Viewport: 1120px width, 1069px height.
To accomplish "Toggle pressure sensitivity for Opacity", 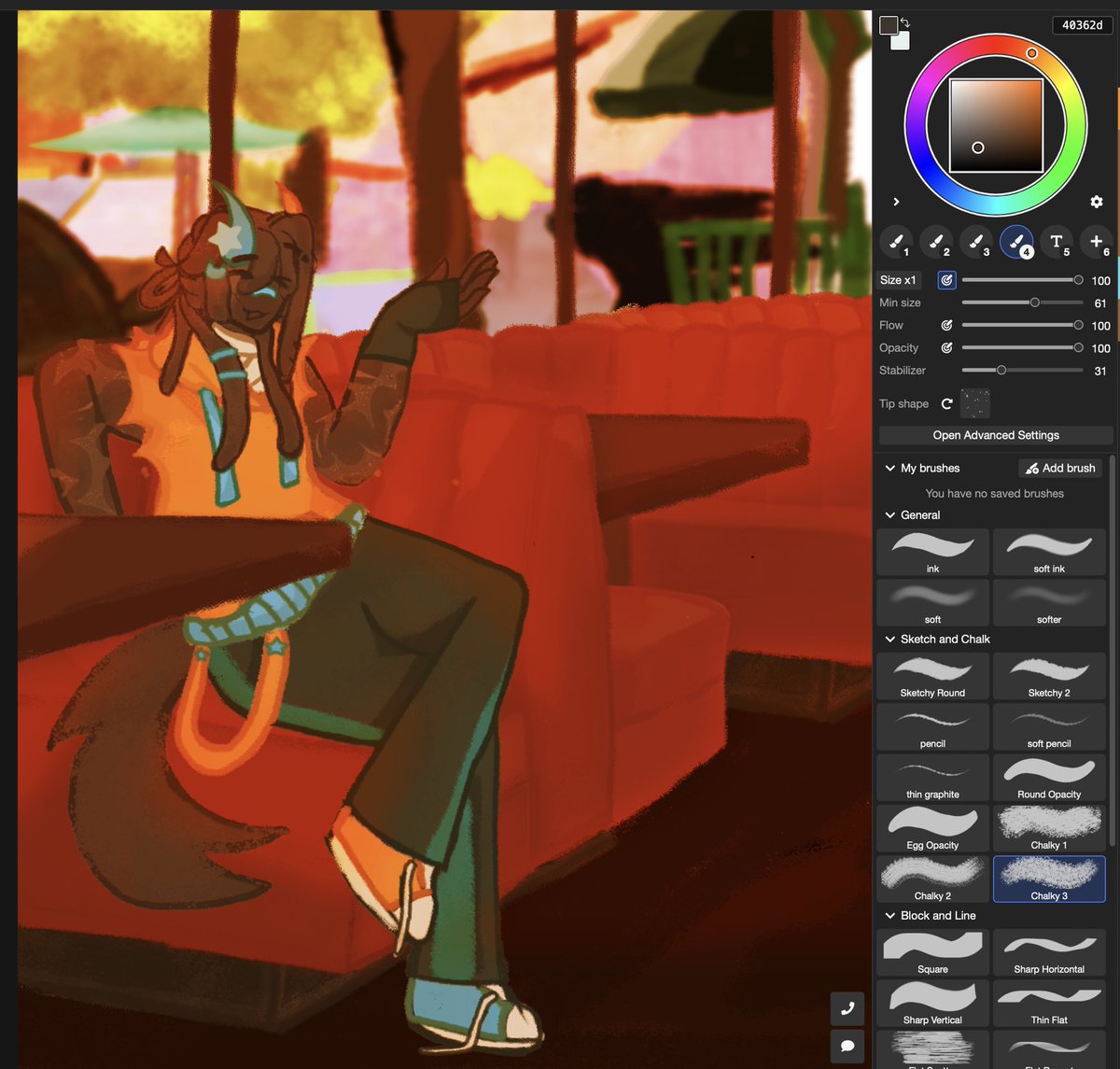I will click(946, 347).
